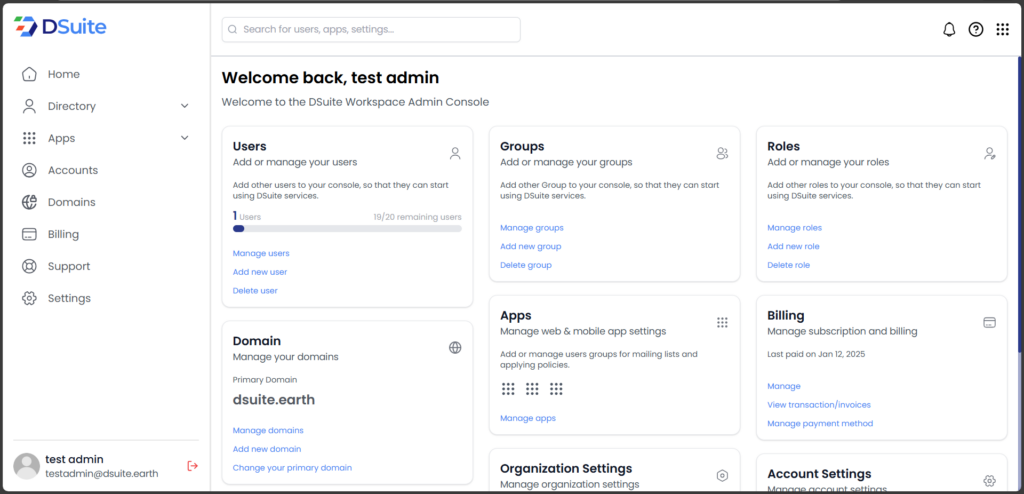The image size is (1024, 494).
Task: Click the users remaining progress bar
Action: 347,229
